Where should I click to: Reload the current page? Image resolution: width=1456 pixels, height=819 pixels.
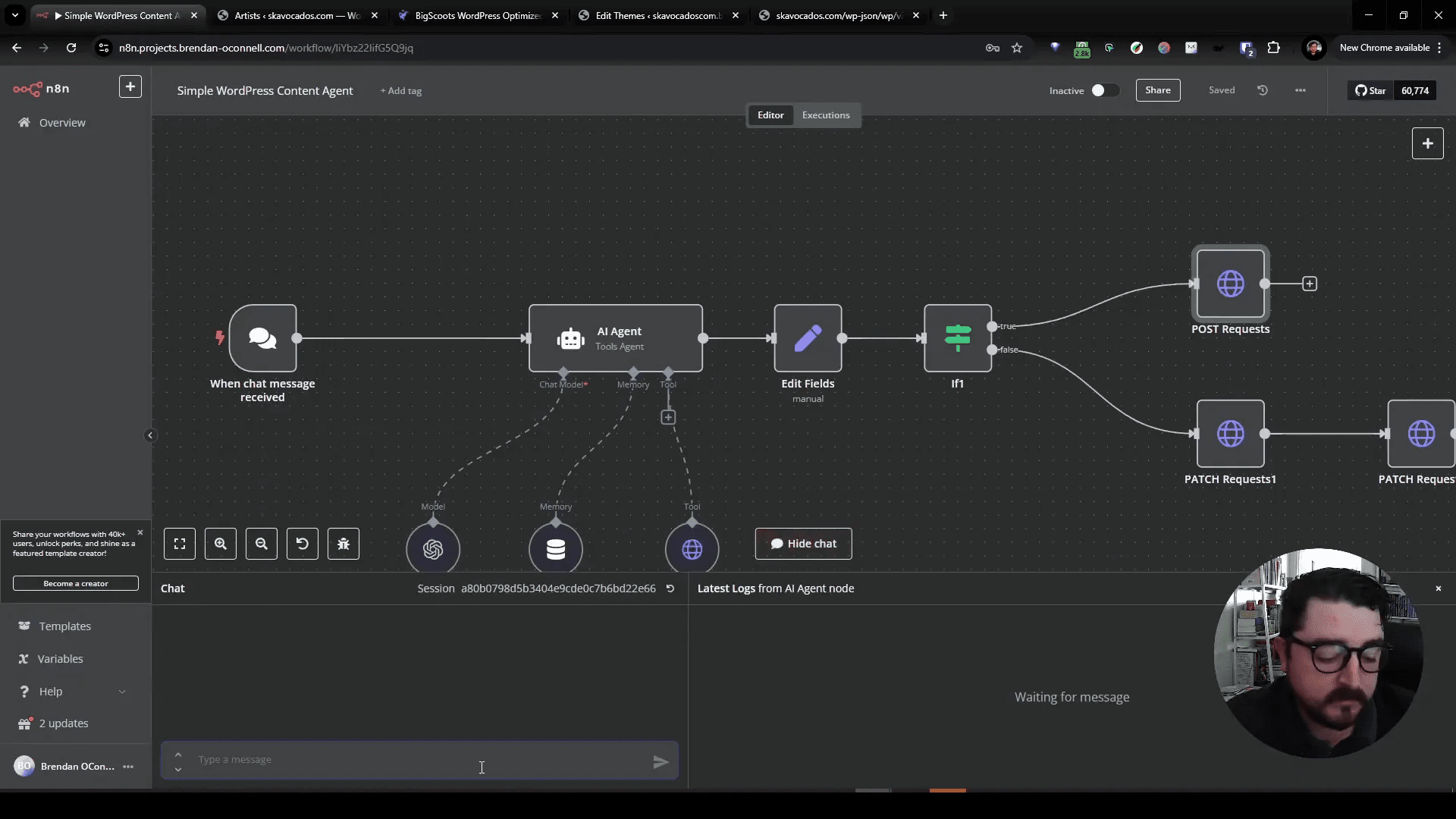71,48
